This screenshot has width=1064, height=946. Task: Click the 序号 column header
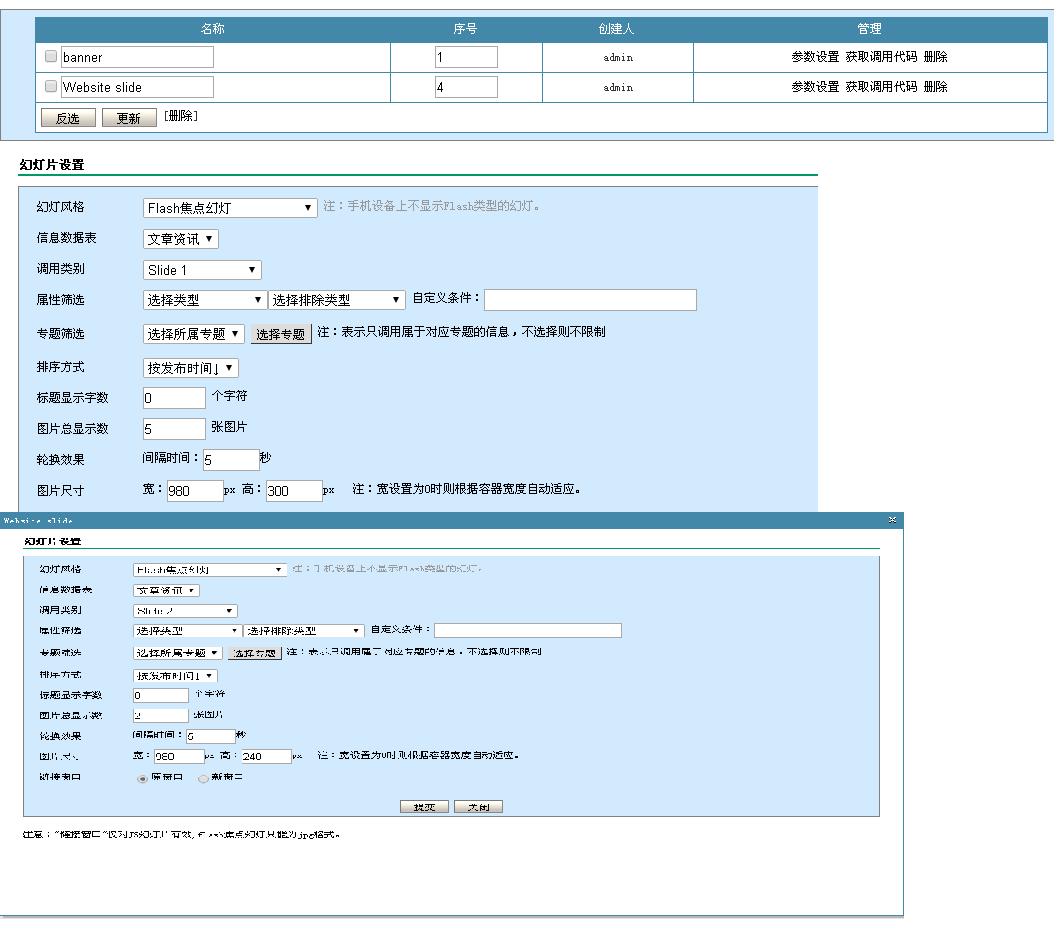click(x=466, y=29)
